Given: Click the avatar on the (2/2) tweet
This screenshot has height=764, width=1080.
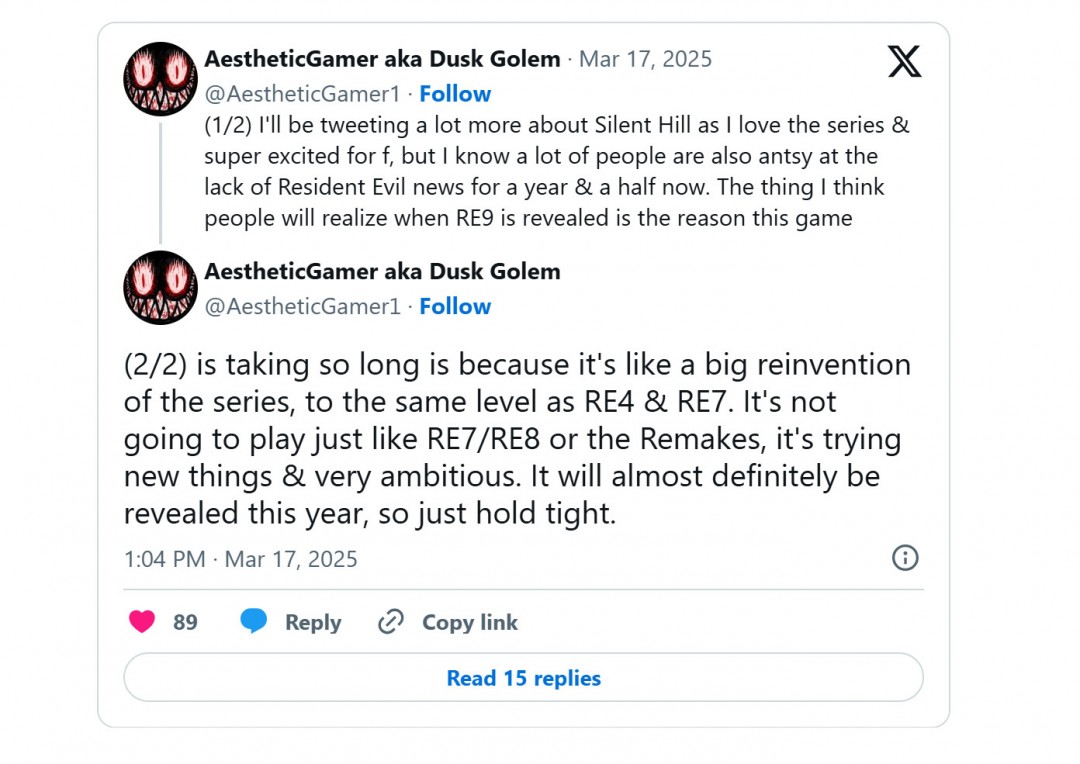Looking at the screenshot, I should coord(160,287).
